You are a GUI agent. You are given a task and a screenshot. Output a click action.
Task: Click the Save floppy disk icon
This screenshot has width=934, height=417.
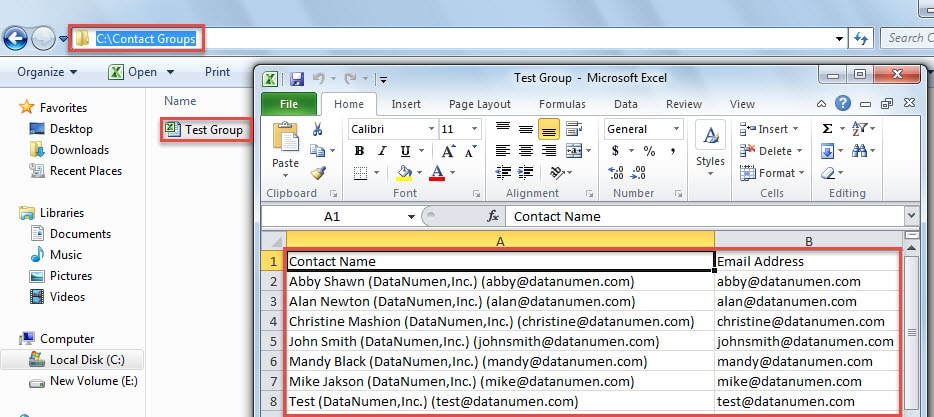click(297, 78)
